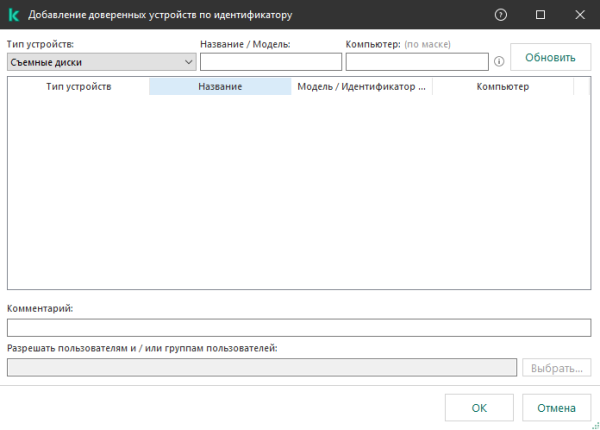The image size is (600, 430).
Task: Click the Kaspersky logo in title bar
Action: click(x=14, y=15)
